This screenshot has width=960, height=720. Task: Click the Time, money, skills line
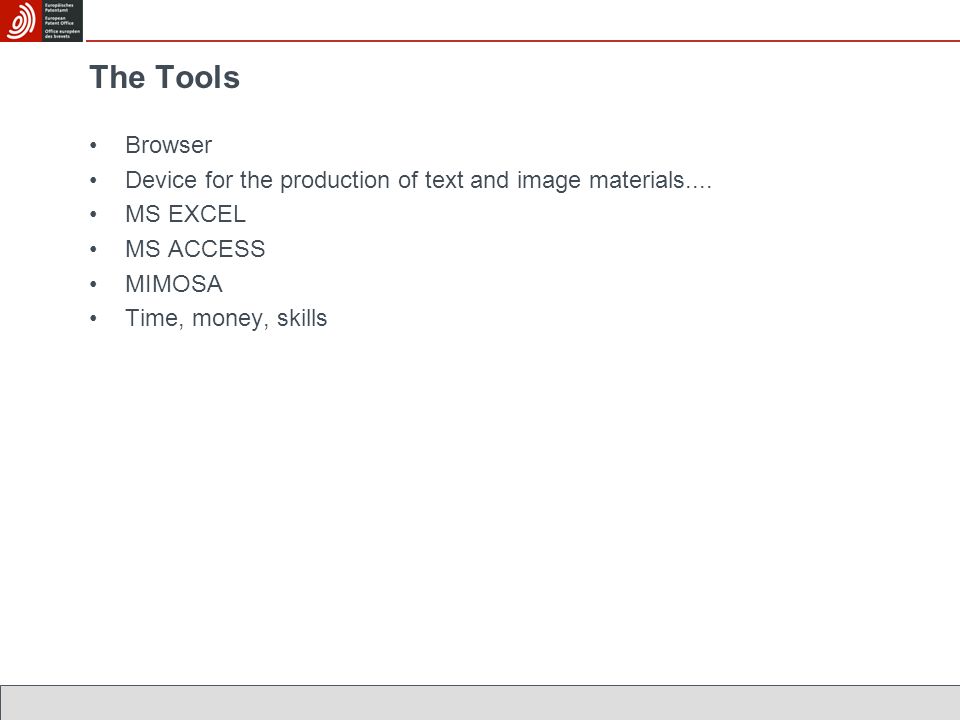[226, 319]
